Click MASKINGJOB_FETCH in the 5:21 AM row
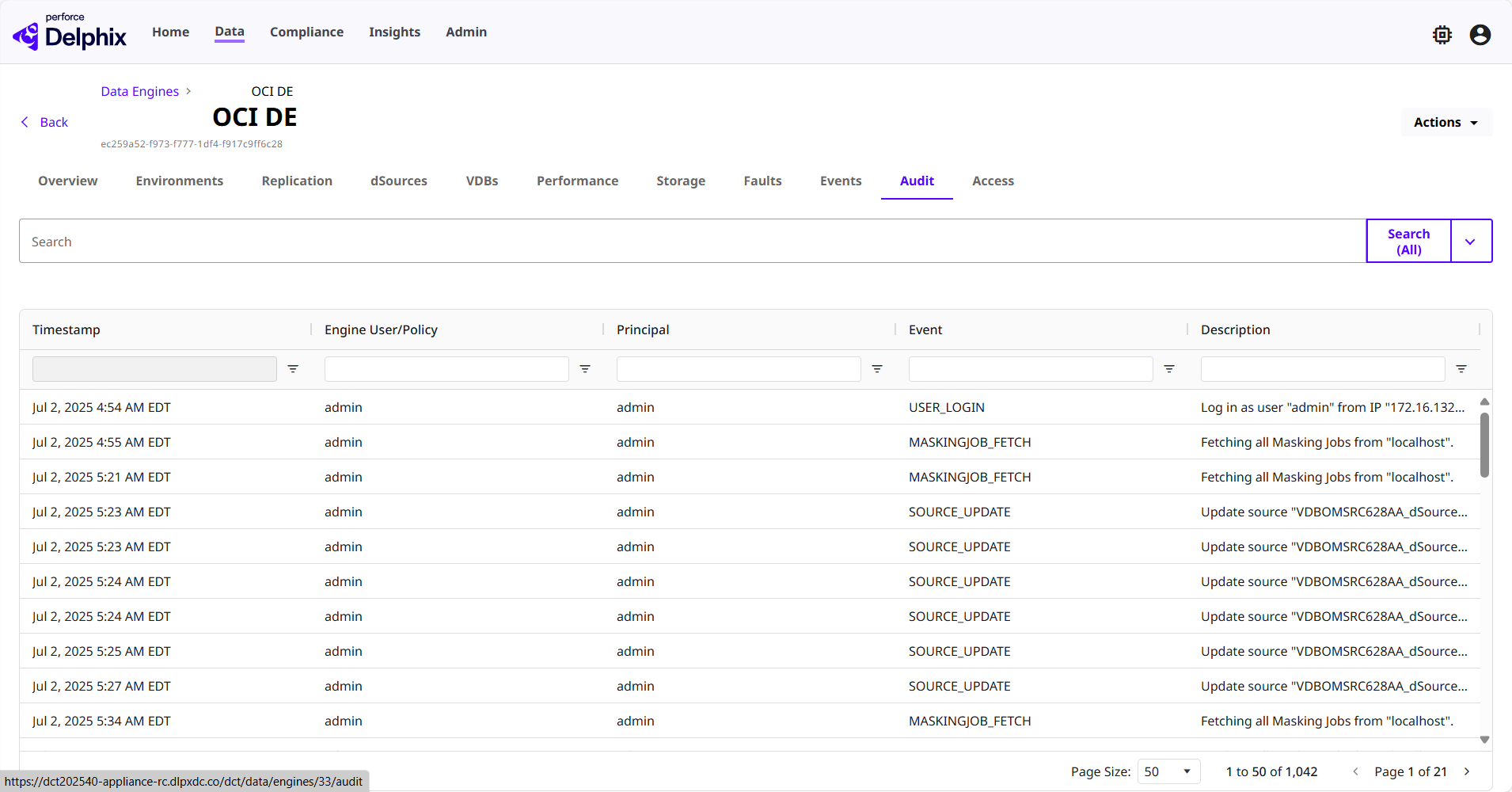 (970, 477)
